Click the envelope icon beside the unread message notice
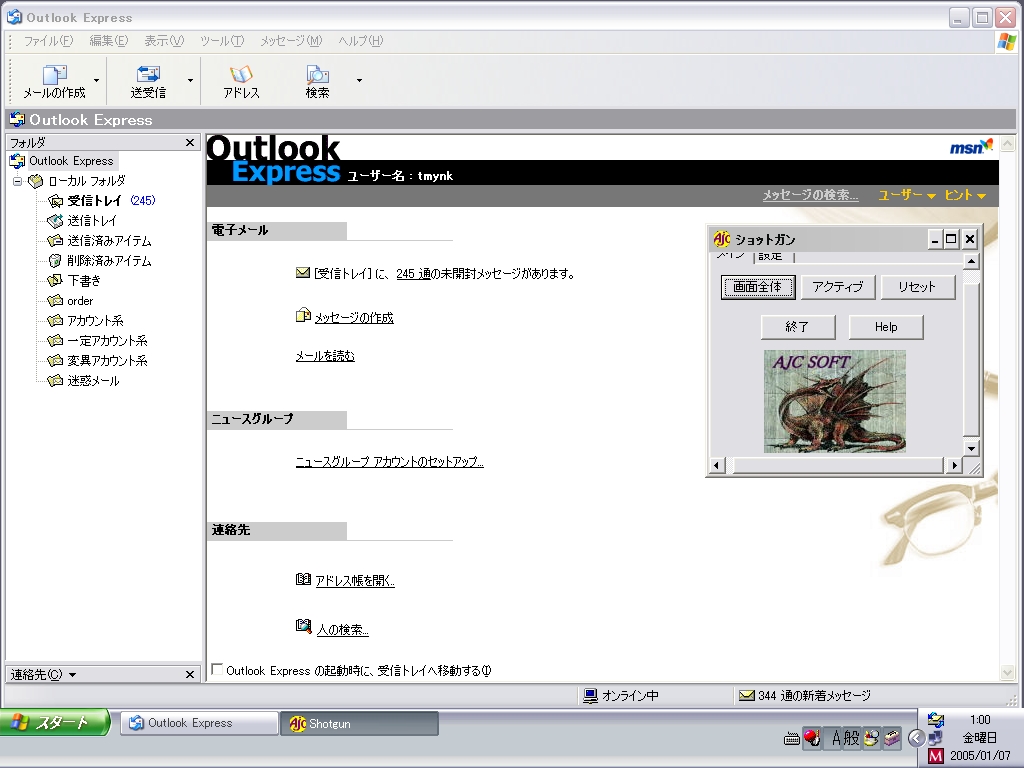Screen dimensions: 1024x768 tap(302, 273)
